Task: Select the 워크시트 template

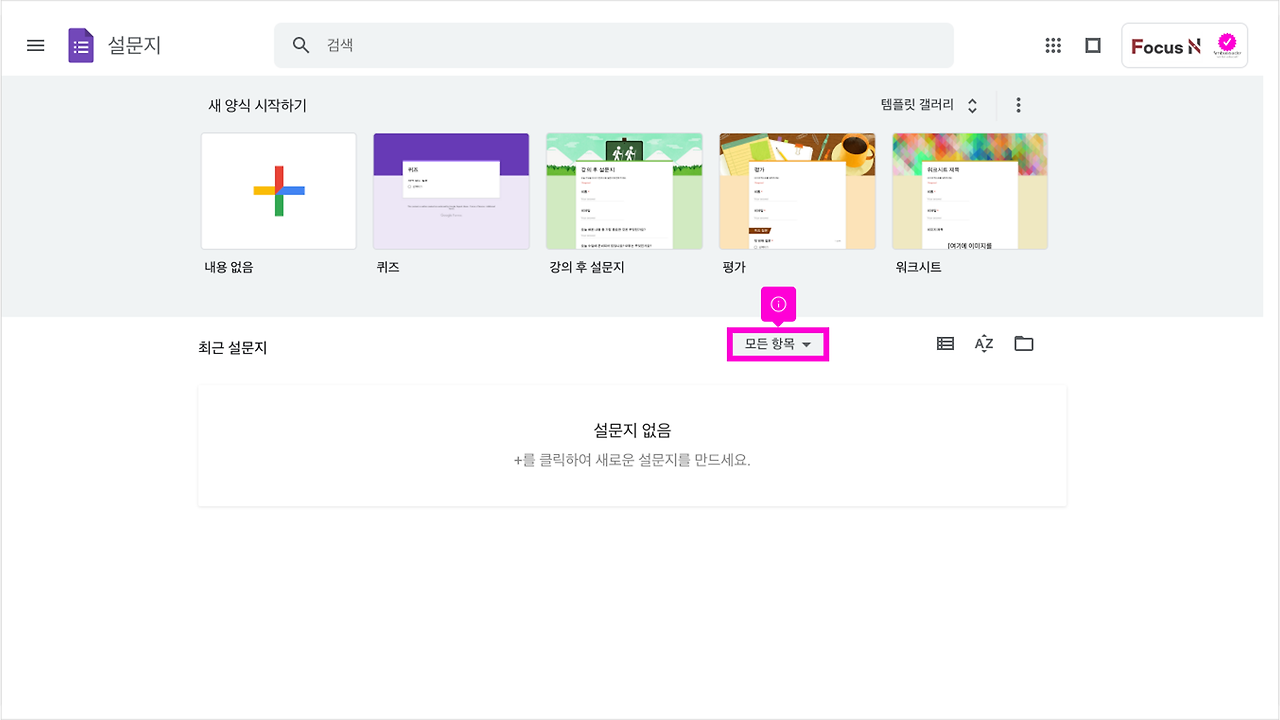Action: pos(970,191)
